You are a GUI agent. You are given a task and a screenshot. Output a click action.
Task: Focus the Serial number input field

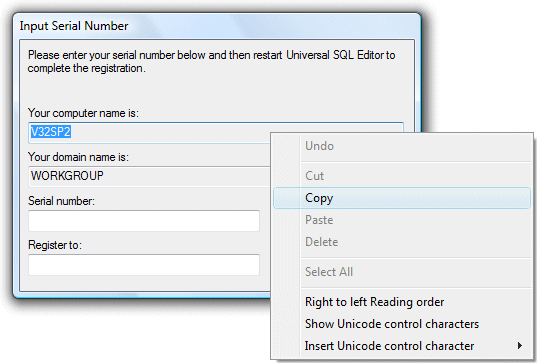[x=144, y=221]
